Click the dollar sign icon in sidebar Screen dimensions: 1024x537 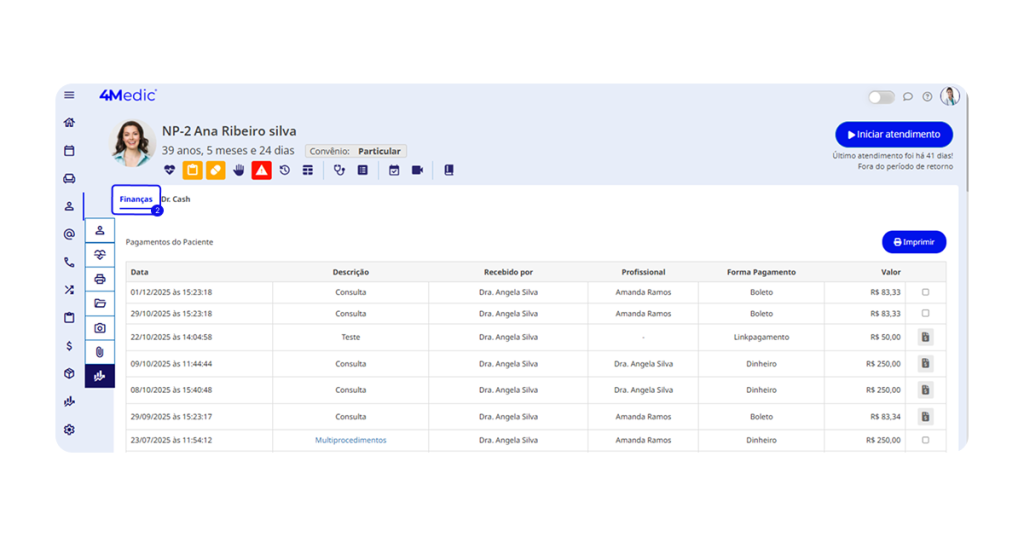click(69, 346)
